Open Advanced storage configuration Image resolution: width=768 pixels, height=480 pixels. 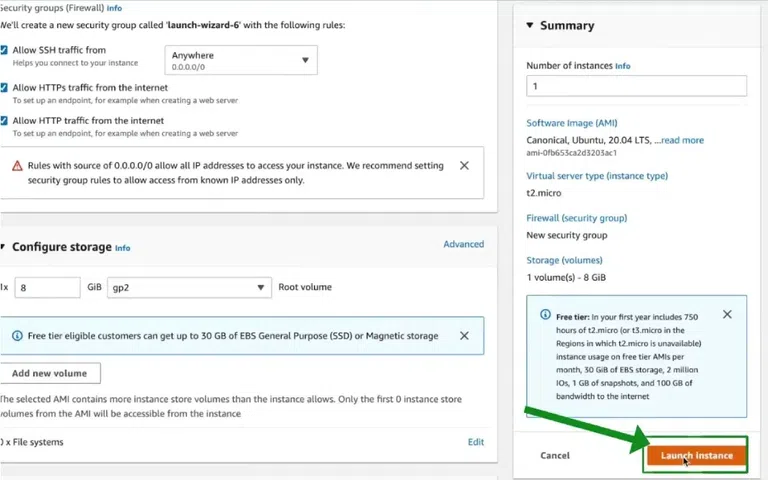[463, 244]
